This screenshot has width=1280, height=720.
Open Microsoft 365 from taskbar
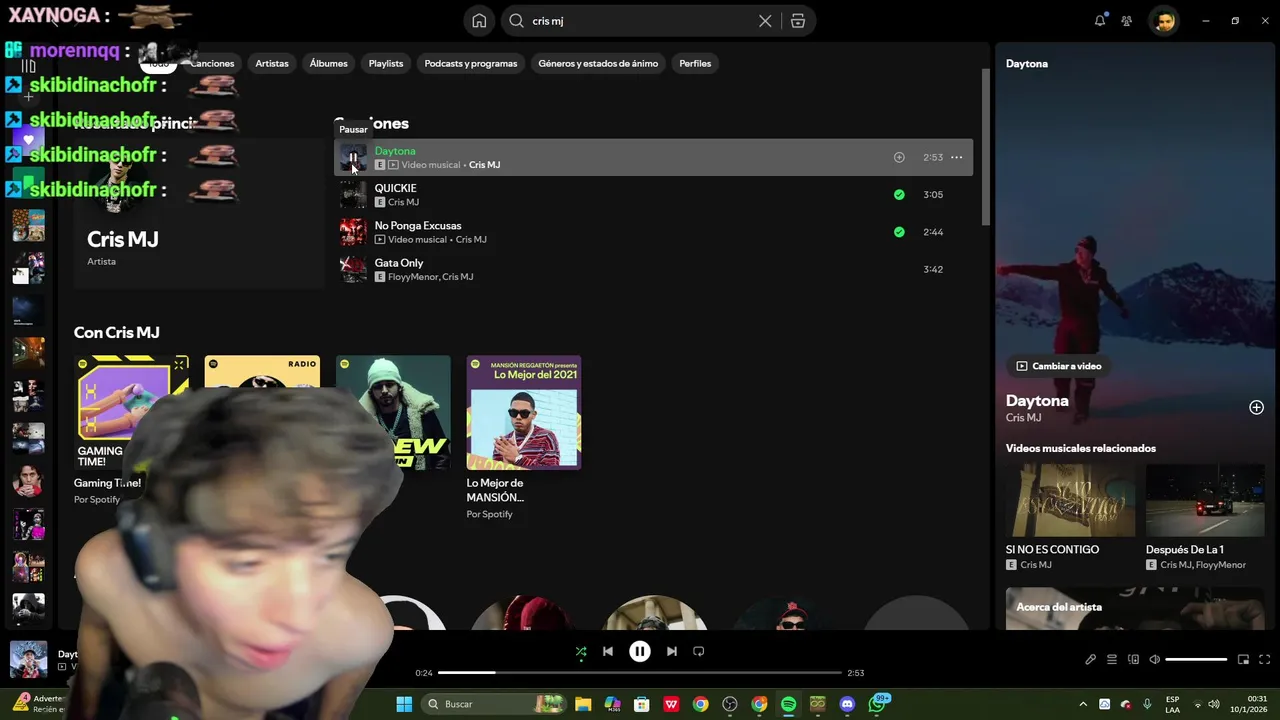point(612,704)
